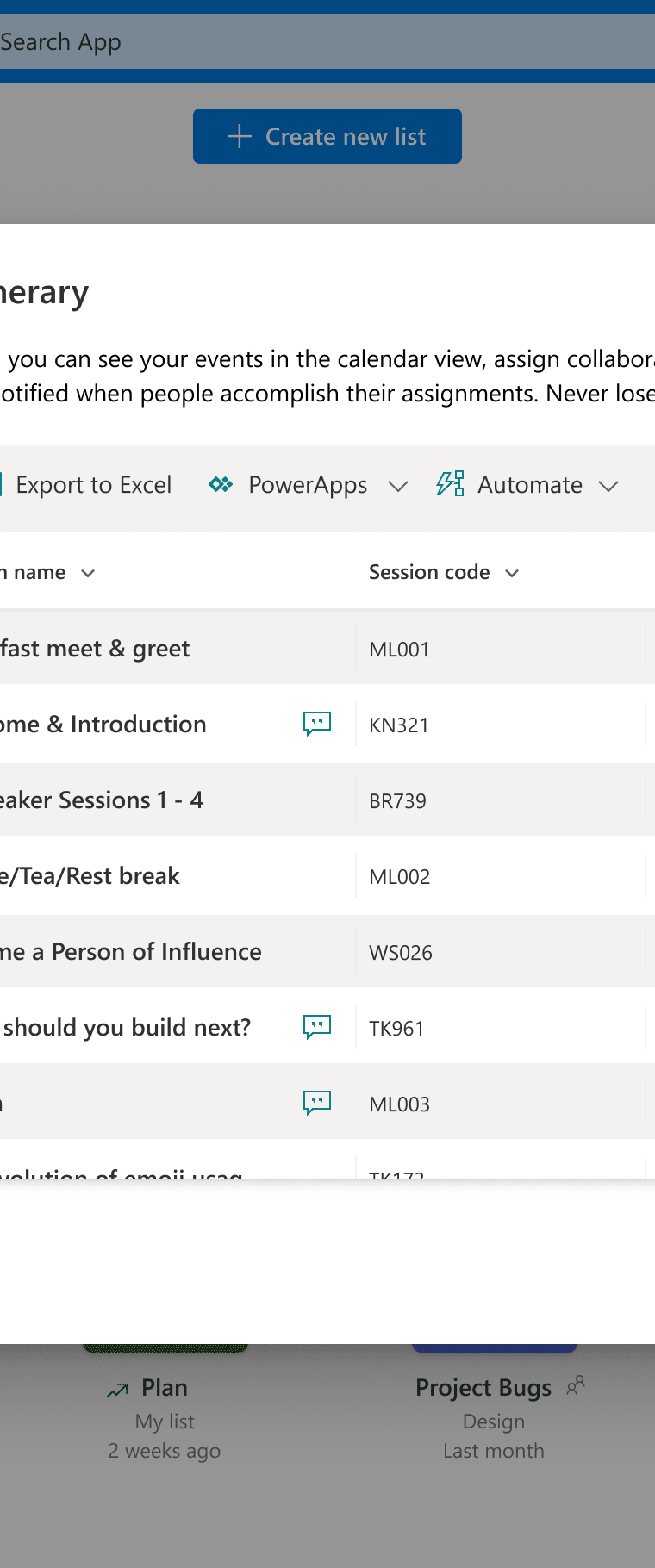Open the Project Bugs list
655x1568 pixels.
tap(483, 1388)
